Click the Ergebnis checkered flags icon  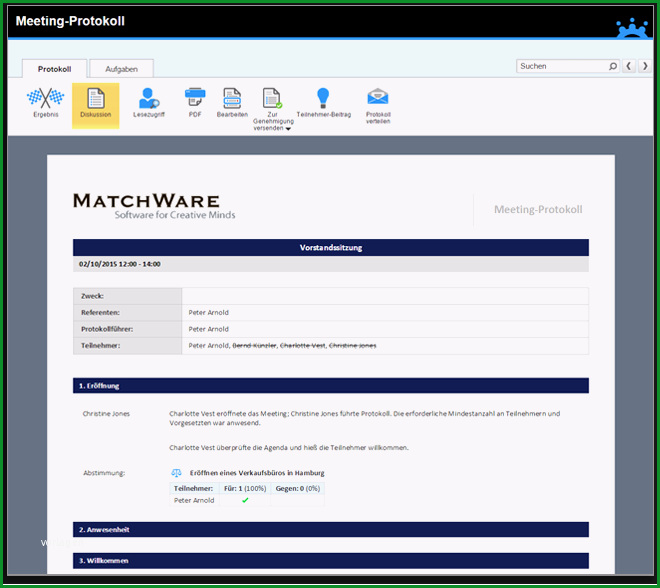pyautogui.click(x=45, y=98)
